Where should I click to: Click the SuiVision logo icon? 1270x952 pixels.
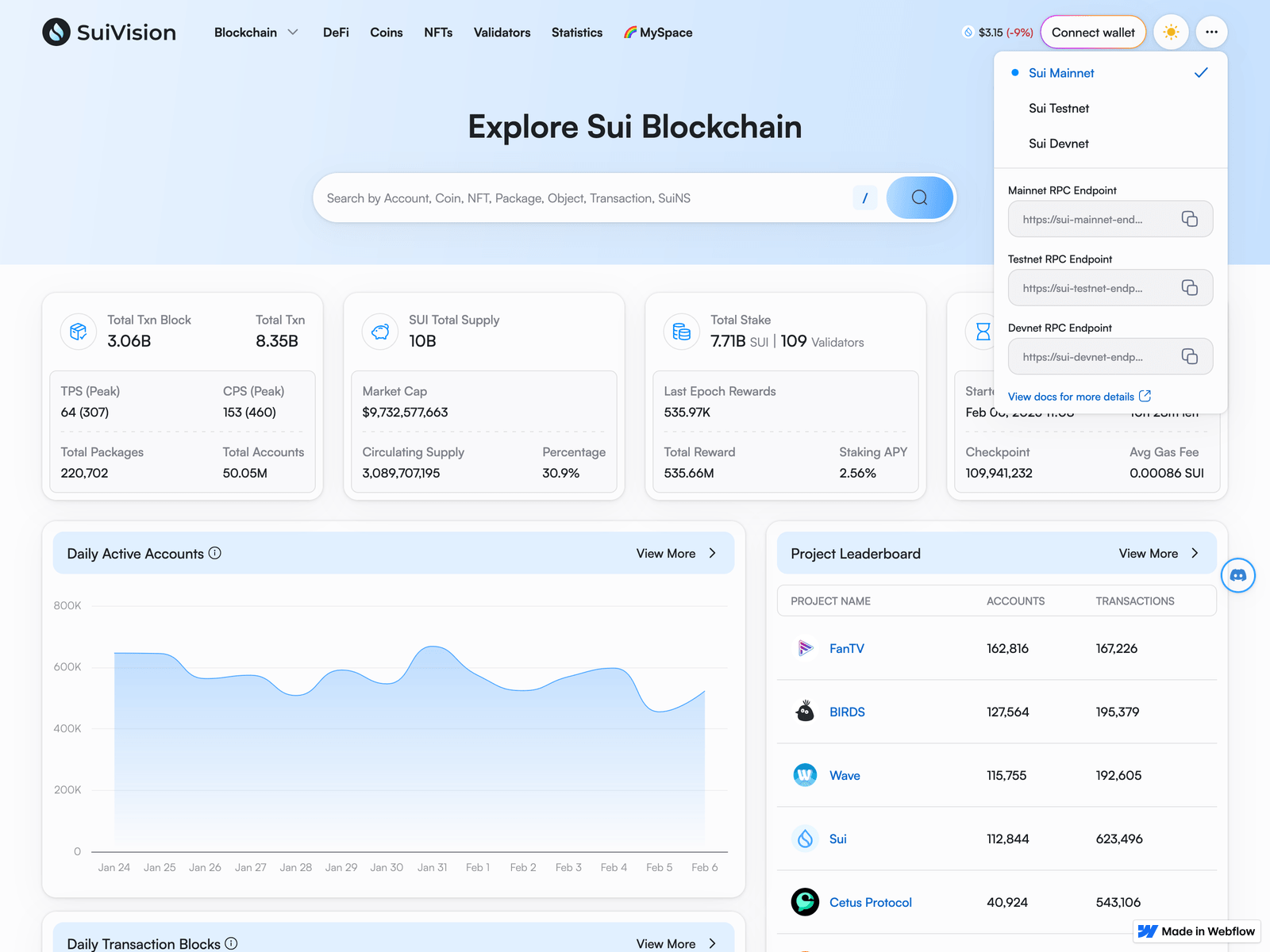(56, 32)
